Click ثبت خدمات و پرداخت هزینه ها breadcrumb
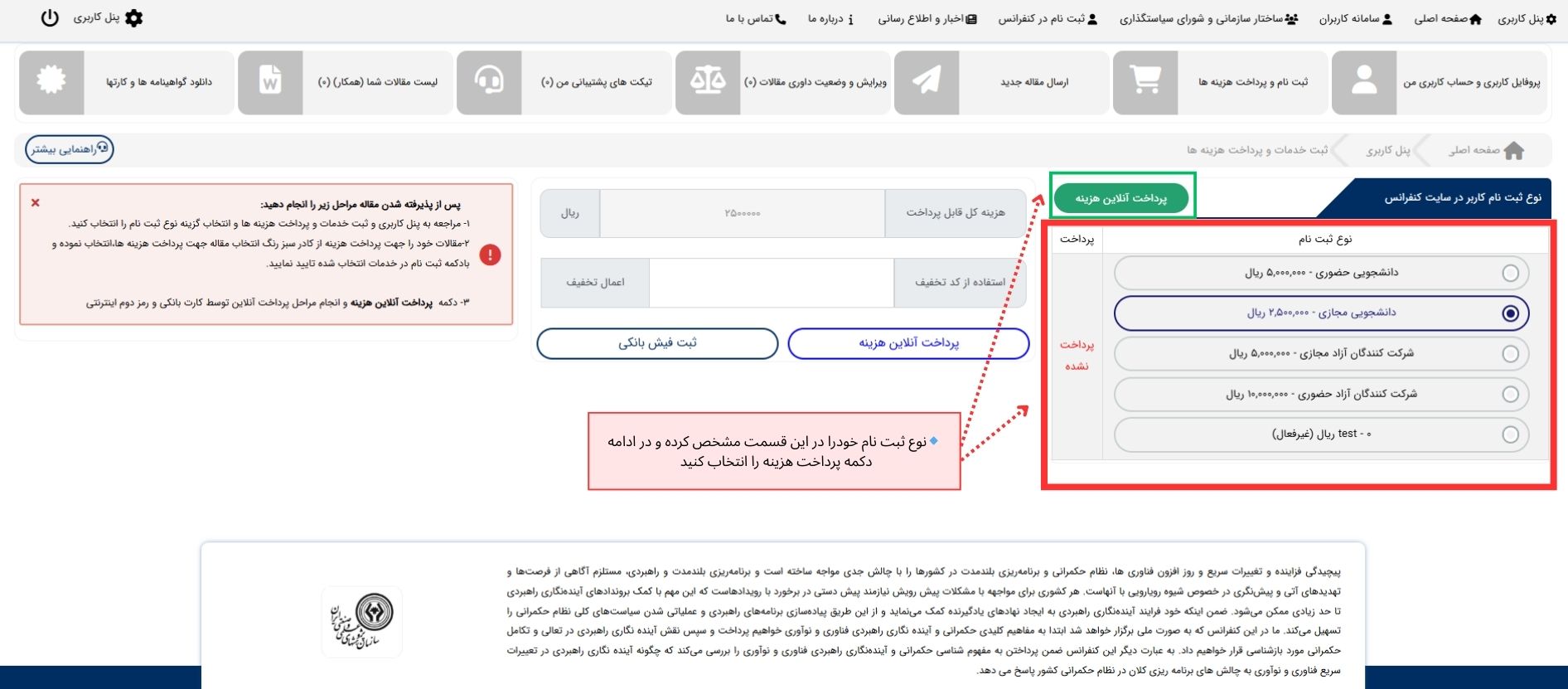This screenshot has width=1568, height=689. [1256, 150]
